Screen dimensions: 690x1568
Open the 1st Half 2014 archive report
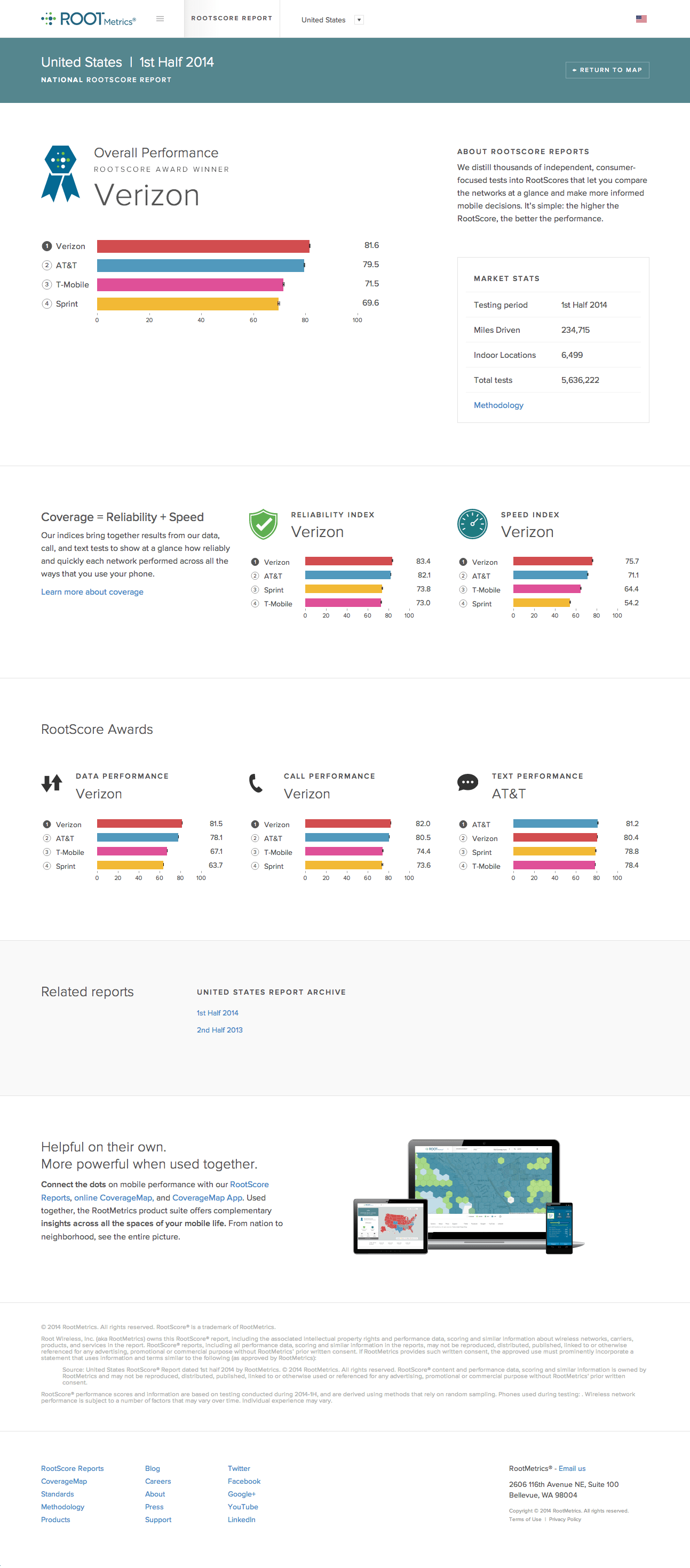[217, 1013]
